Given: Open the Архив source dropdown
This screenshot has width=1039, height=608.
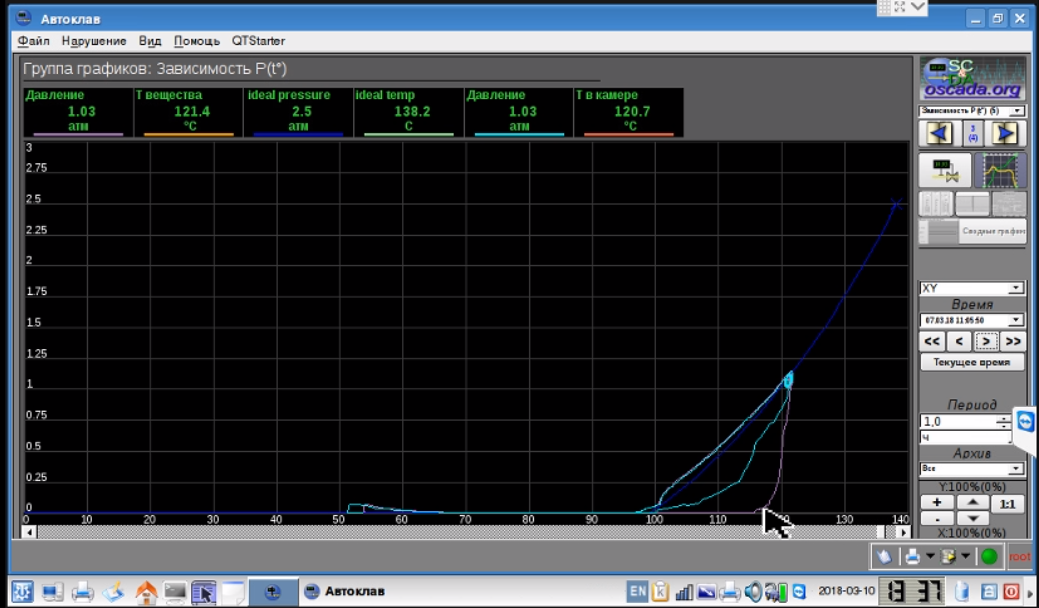Looking at the screenshot, I should pos(971,468).
